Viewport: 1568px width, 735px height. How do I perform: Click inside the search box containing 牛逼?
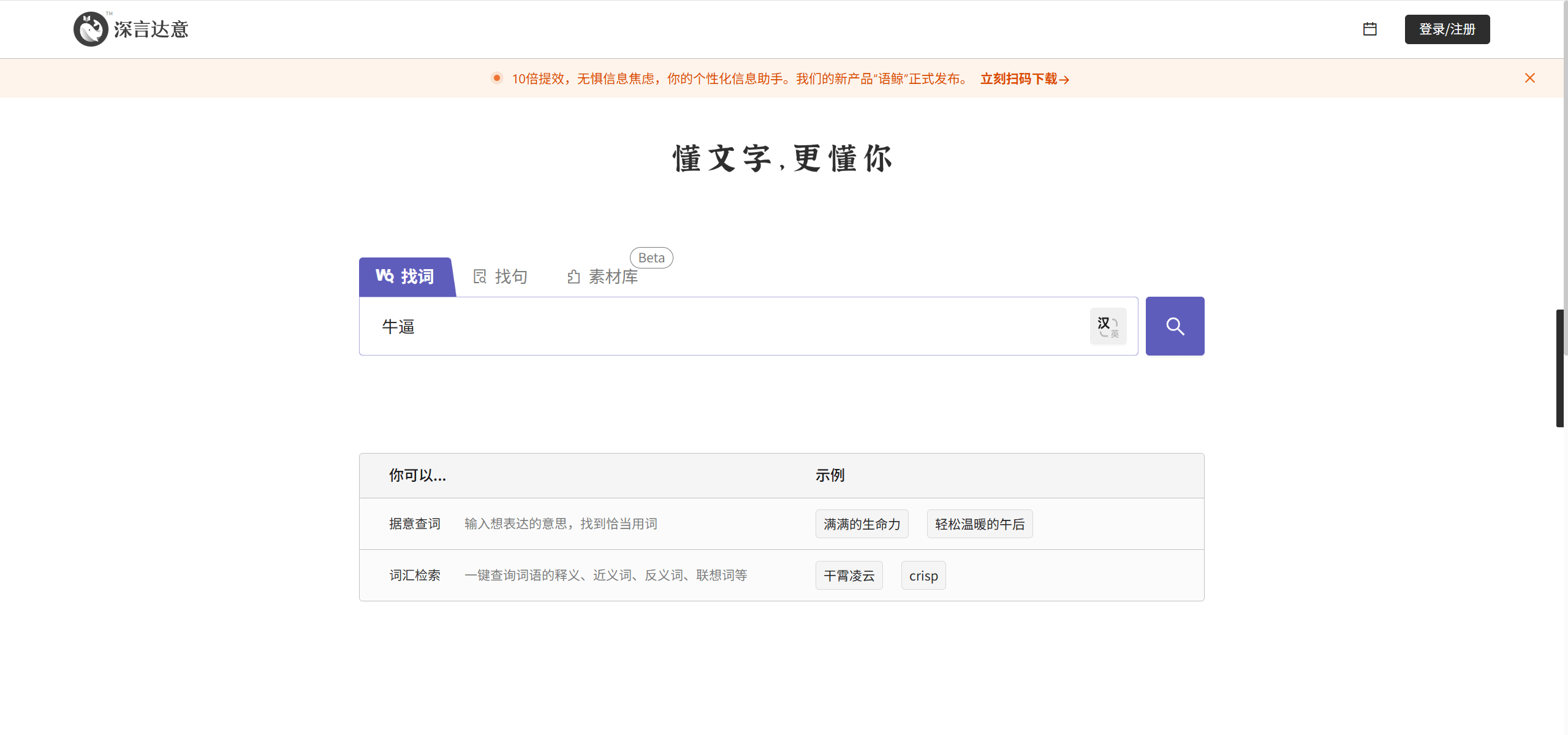pyautogui.click(x=674, y=326)
